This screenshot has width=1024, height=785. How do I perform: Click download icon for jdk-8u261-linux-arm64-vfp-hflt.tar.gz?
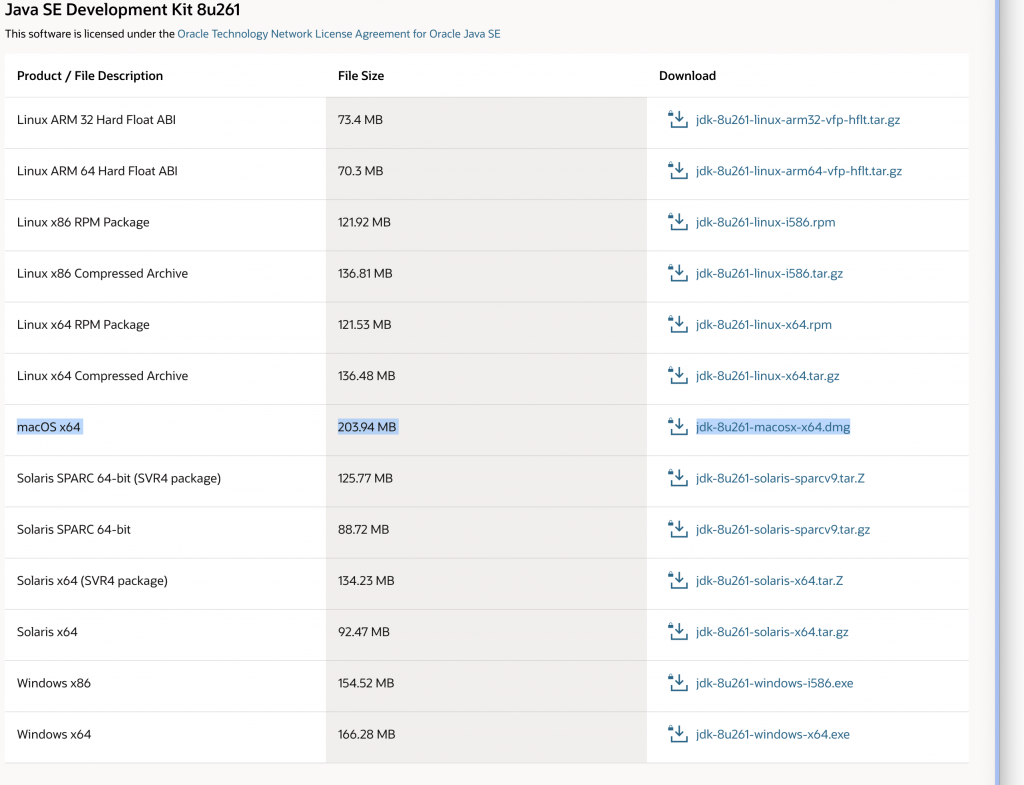(678, 170)
